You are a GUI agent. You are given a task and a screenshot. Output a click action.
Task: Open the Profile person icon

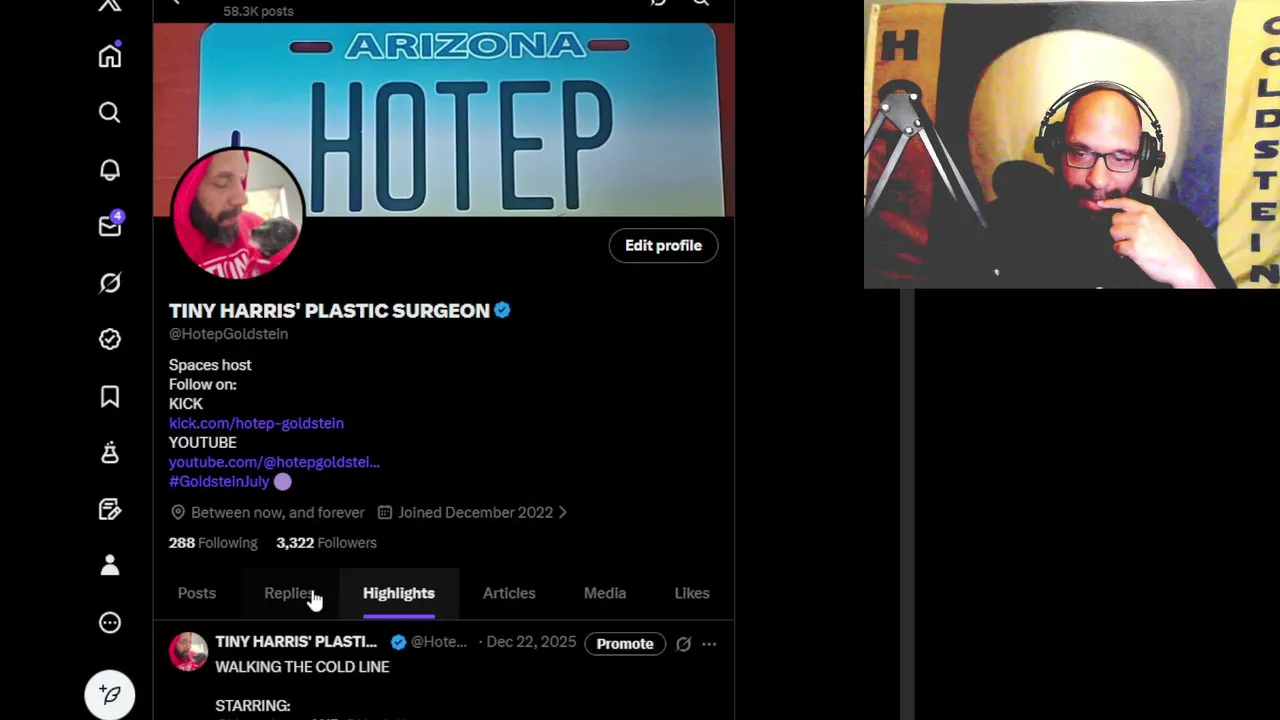pos(110,566)
